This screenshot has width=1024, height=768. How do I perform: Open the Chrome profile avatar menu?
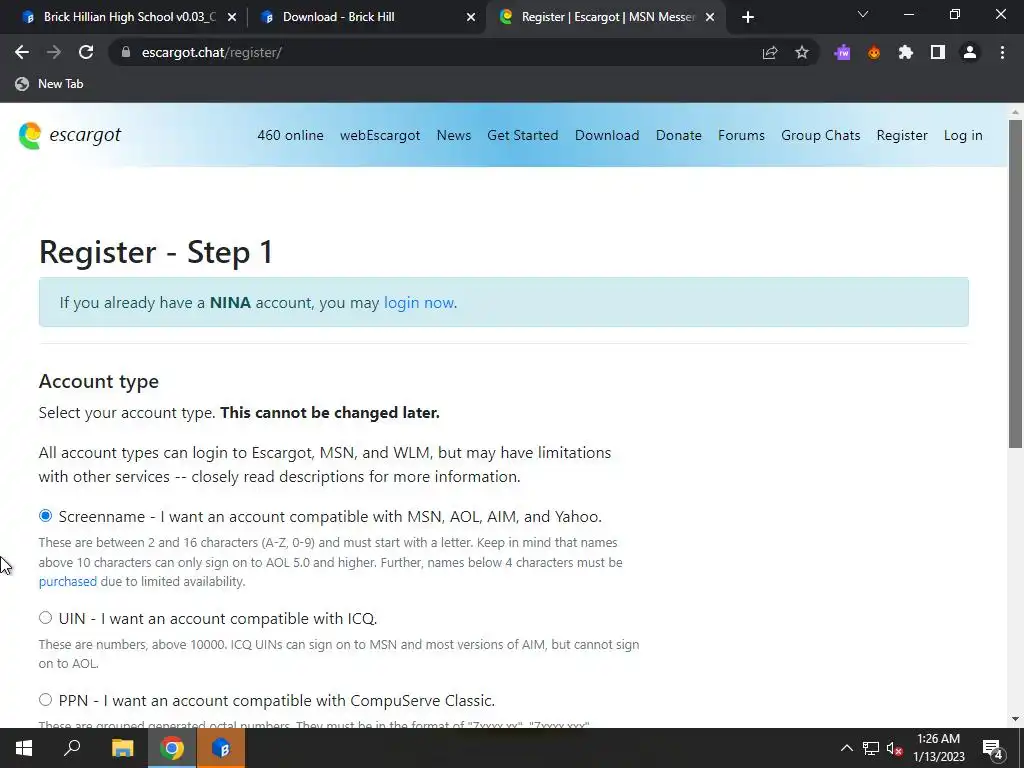coord(970,53)
